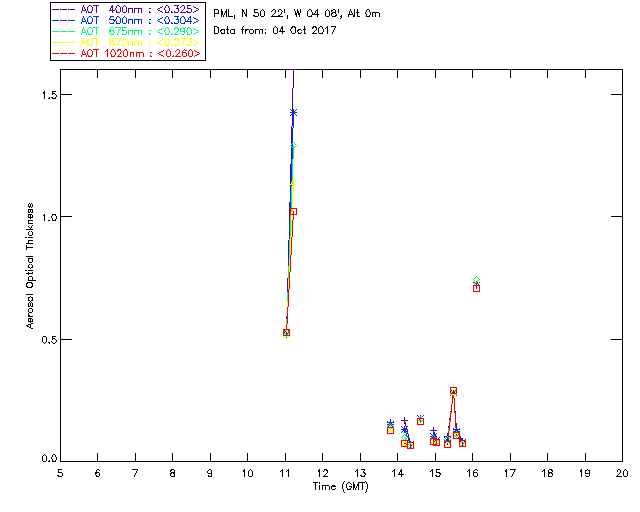Click the 'Aerosol Optical Thickness' axis label

click(30, 266)
